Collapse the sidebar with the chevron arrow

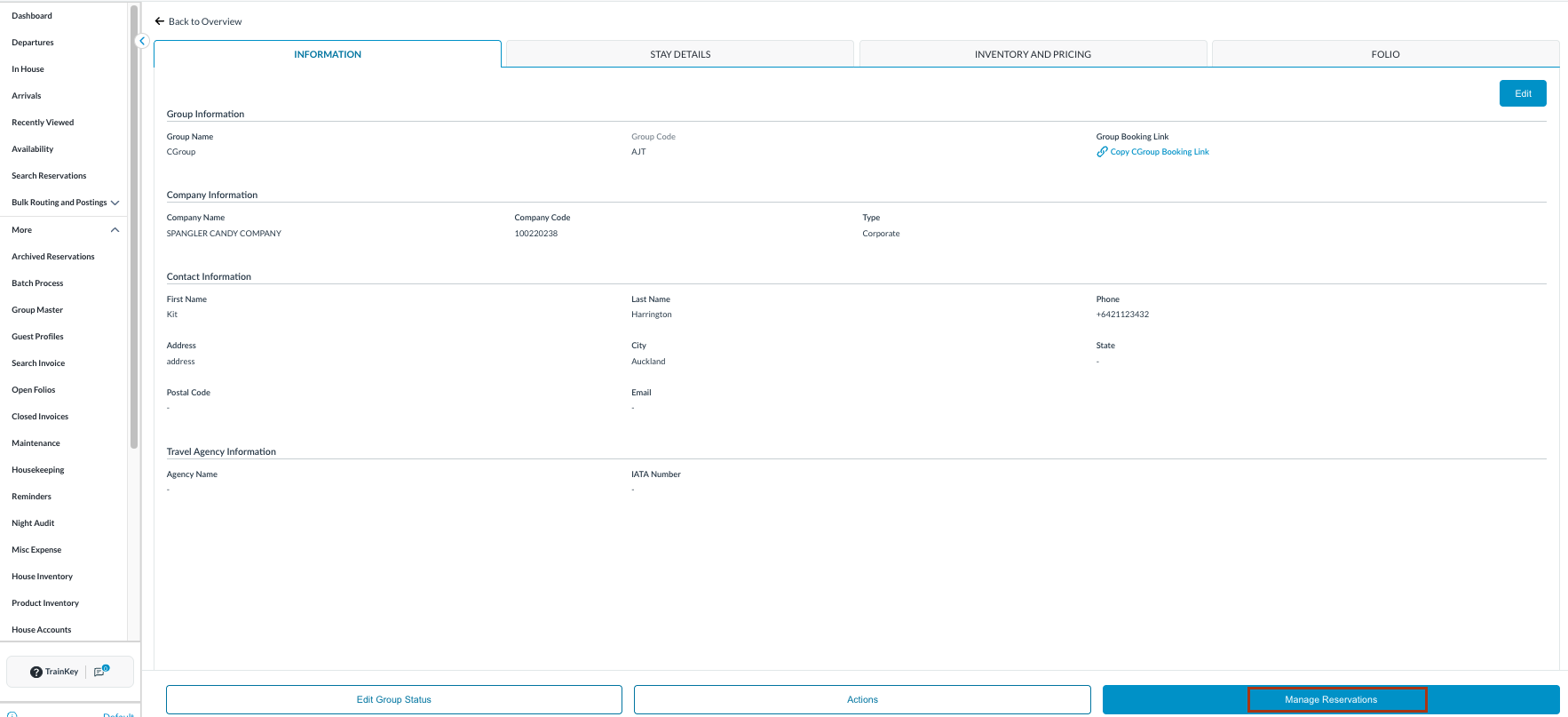(142, 41)
